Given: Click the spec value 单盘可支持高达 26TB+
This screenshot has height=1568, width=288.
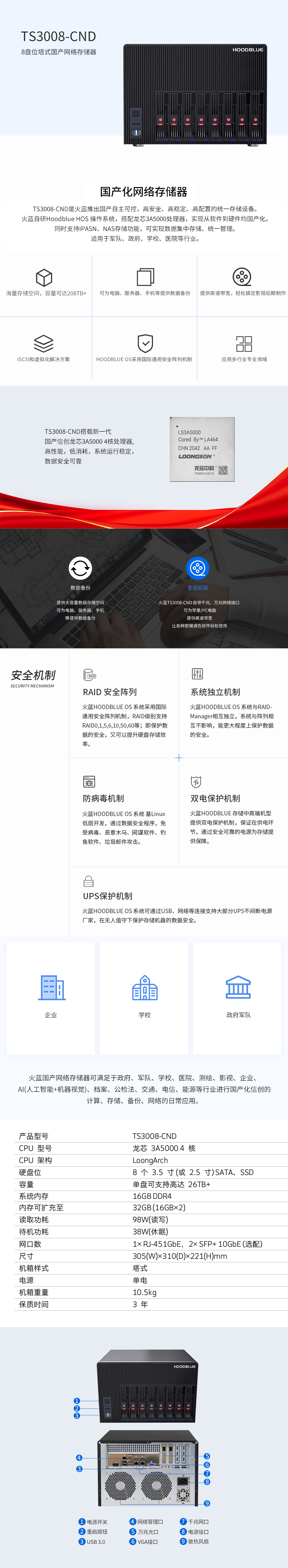Looking at the screenshot, I should 172,1184.
